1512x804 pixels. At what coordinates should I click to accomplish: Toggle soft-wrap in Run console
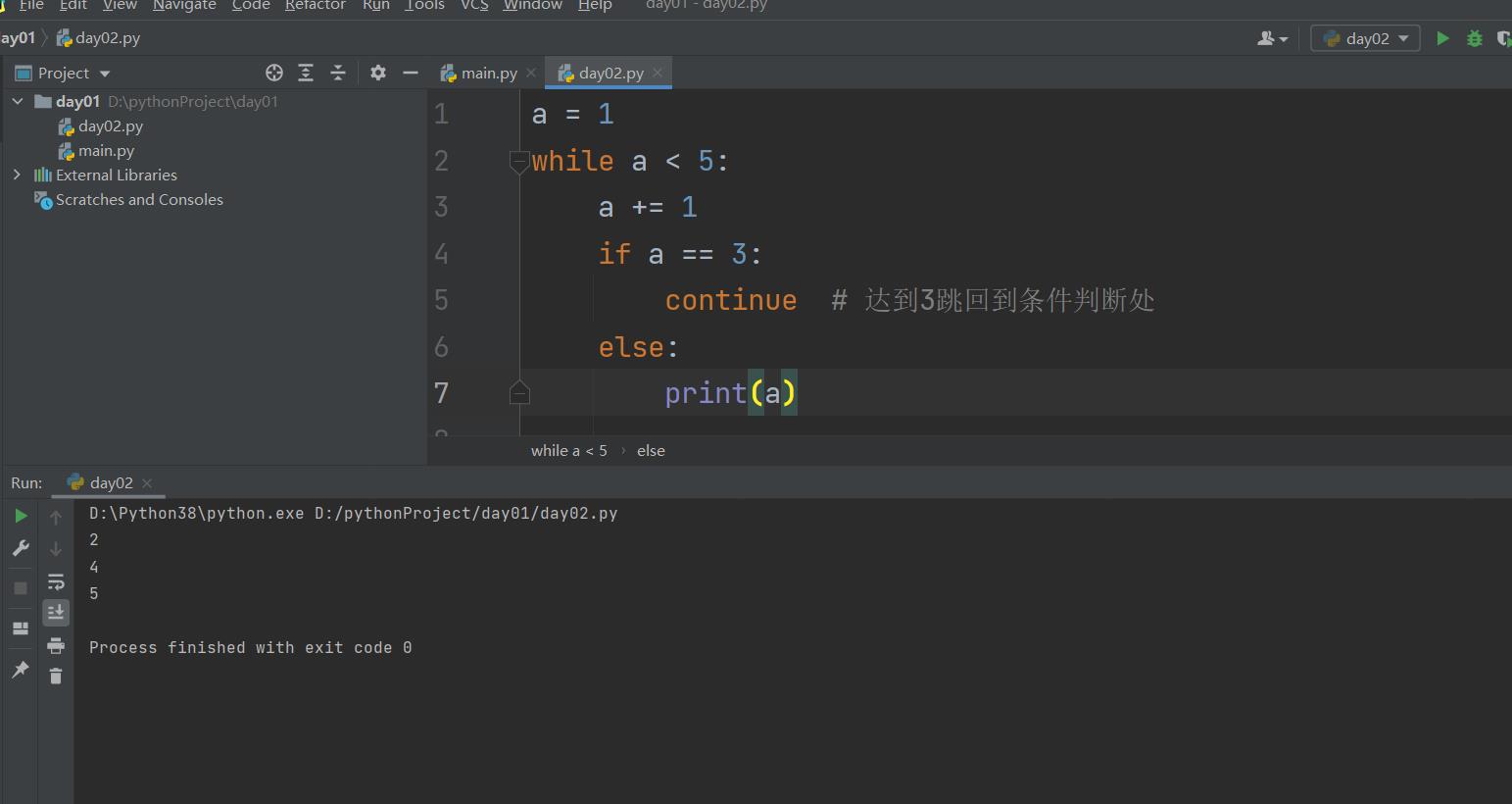(x=56, y=581)
